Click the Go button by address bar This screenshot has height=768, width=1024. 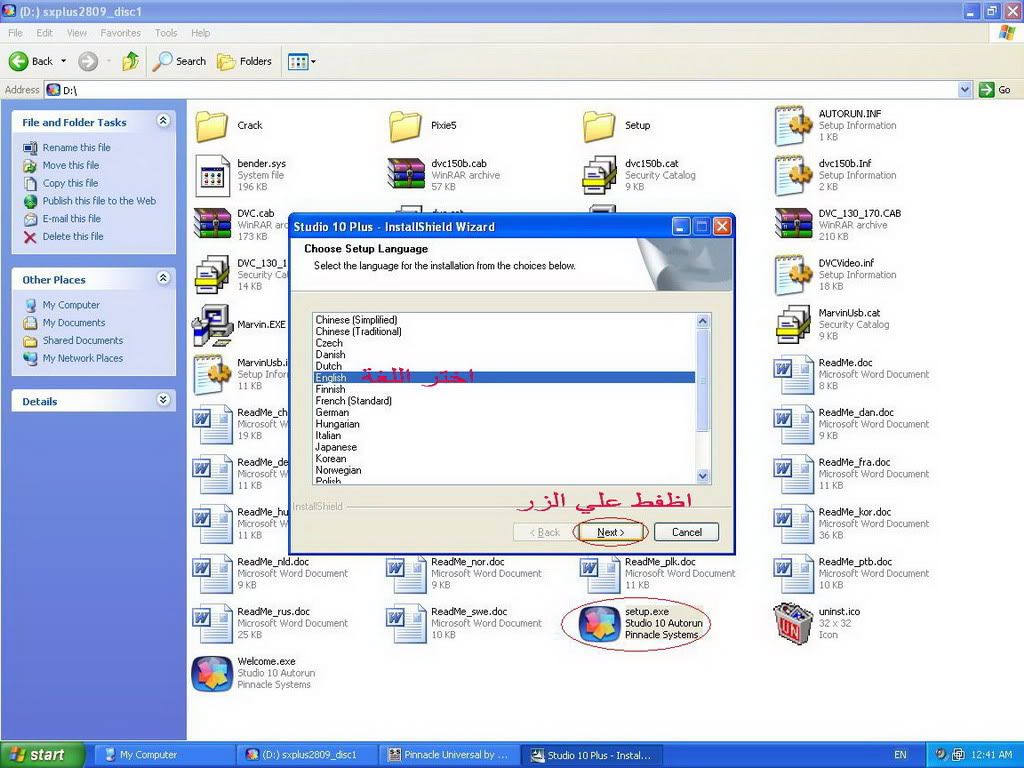pos(996,90)
